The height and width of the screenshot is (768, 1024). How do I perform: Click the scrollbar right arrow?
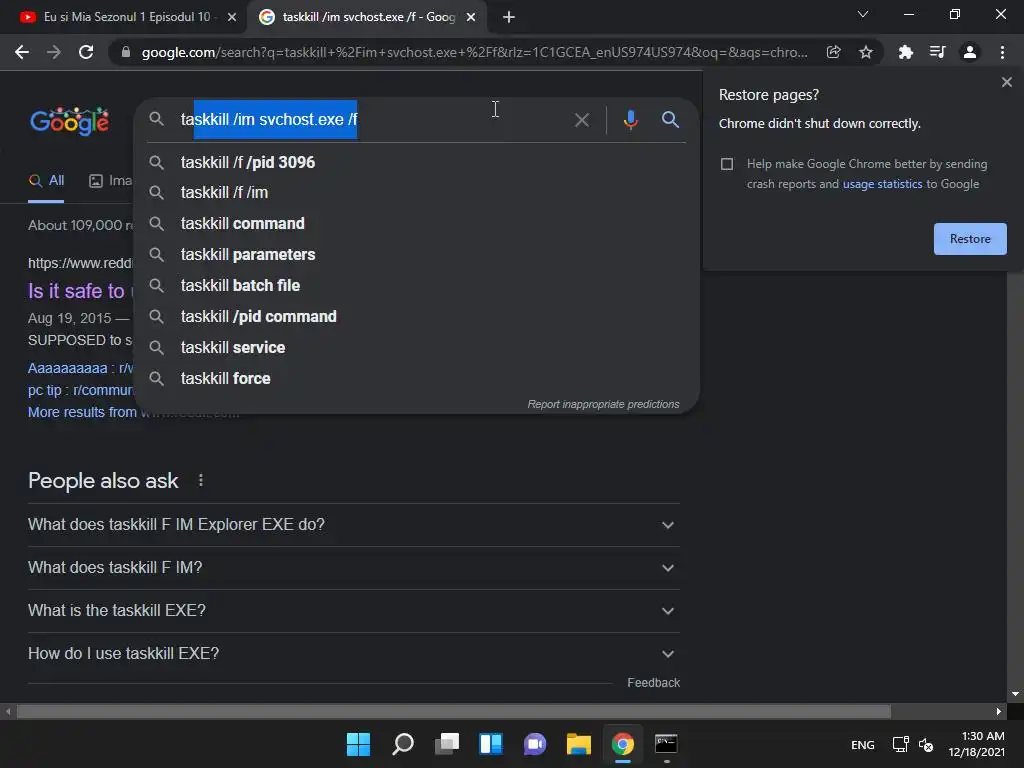(x=999, y=711)
